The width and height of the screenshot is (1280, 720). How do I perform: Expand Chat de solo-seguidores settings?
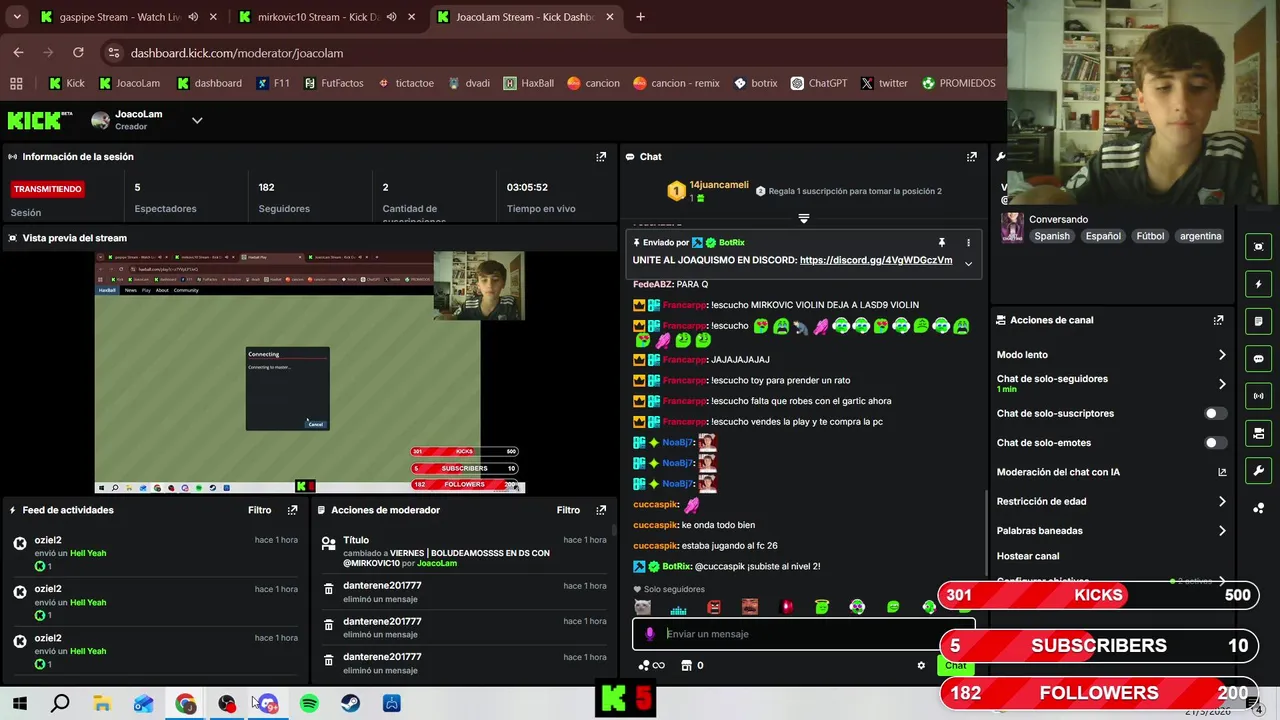click(1222, 384)
